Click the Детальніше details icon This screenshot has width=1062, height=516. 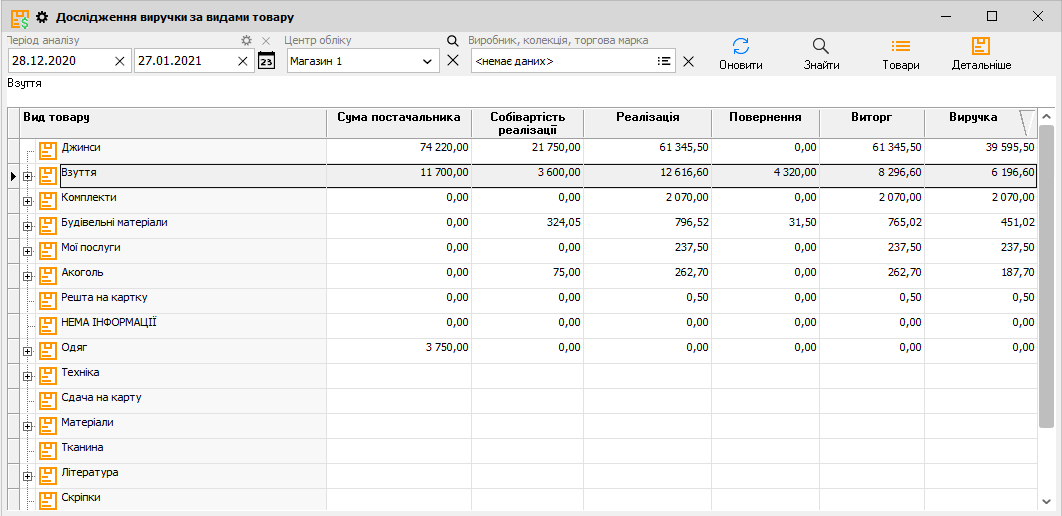click(x=981, y=46)
